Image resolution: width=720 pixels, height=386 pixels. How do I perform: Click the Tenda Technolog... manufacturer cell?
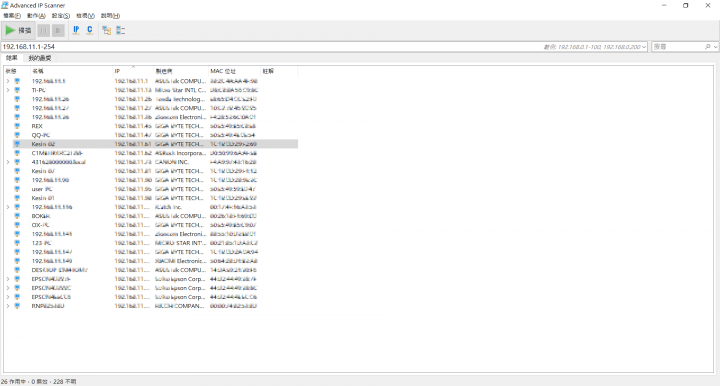coord(180,99)
